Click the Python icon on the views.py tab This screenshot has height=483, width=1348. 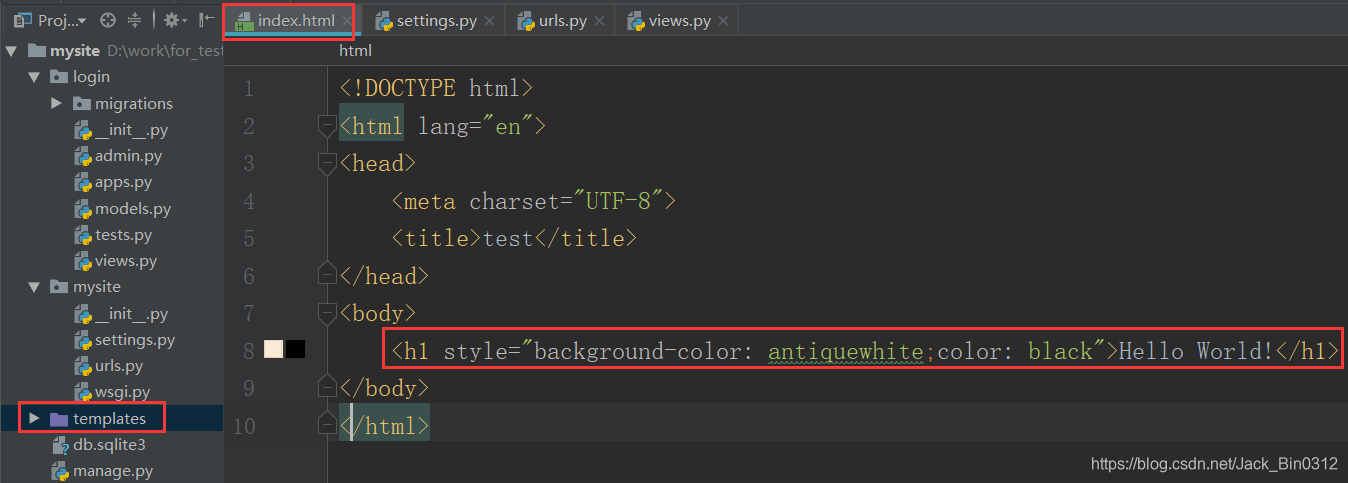[635, 20]
